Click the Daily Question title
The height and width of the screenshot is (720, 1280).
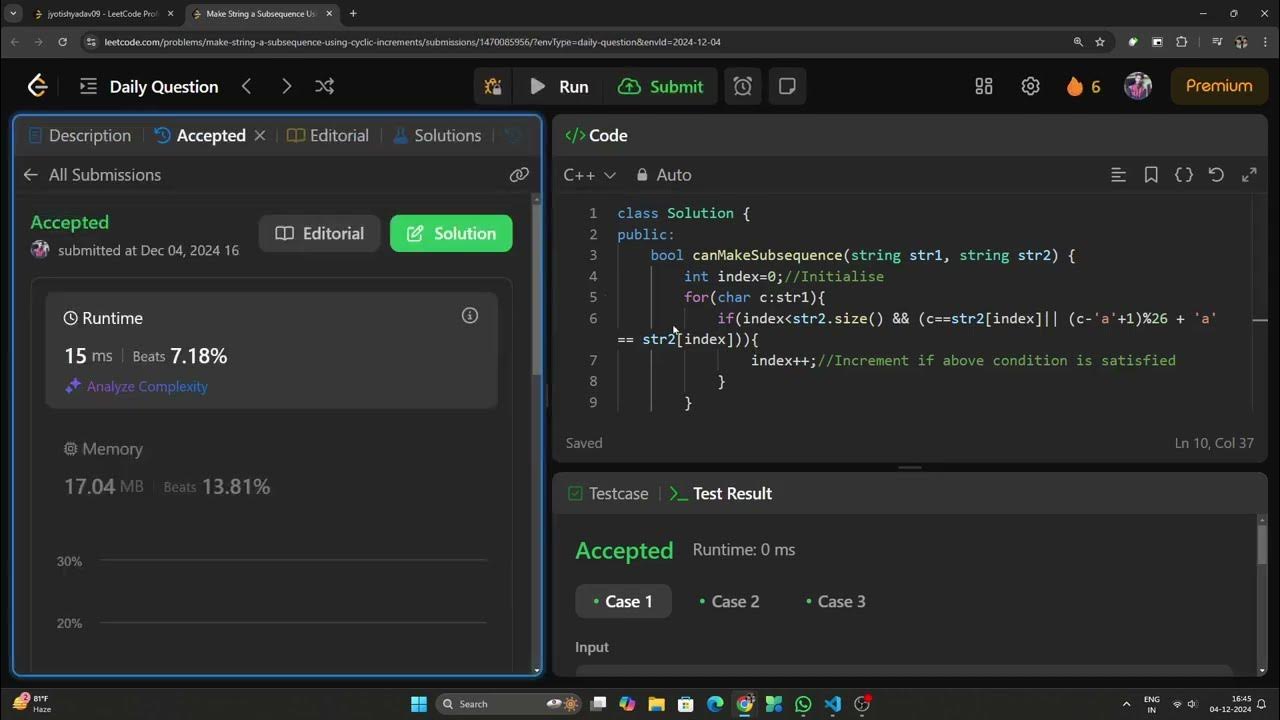point(164,86)
